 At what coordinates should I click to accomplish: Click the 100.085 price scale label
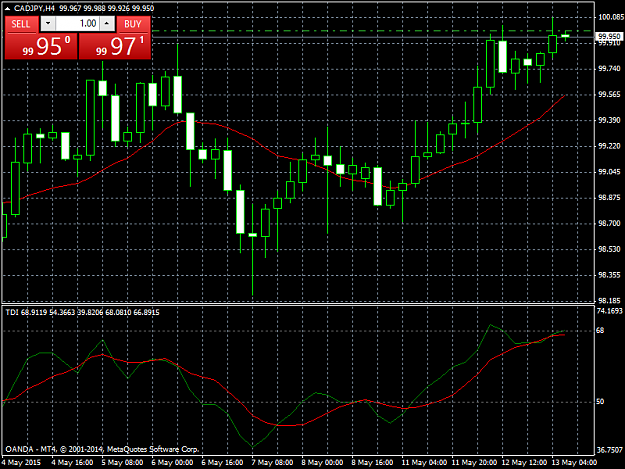(611, 17)
